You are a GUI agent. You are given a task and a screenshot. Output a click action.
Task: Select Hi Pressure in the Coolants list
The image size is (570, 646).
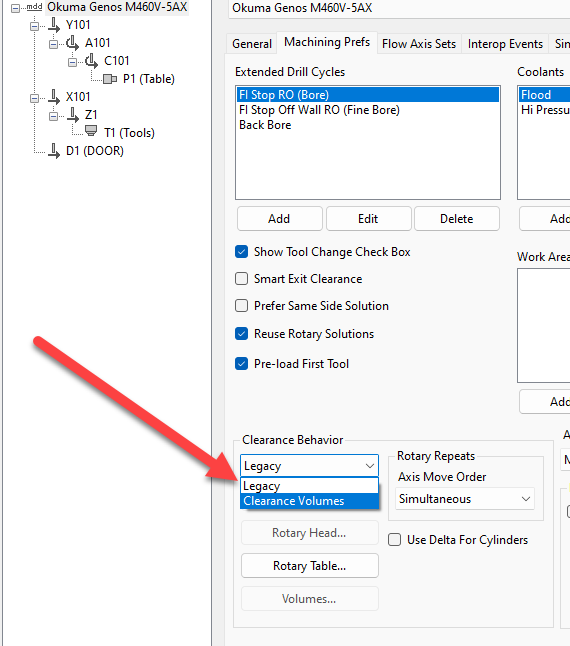(x=544, y=110)
